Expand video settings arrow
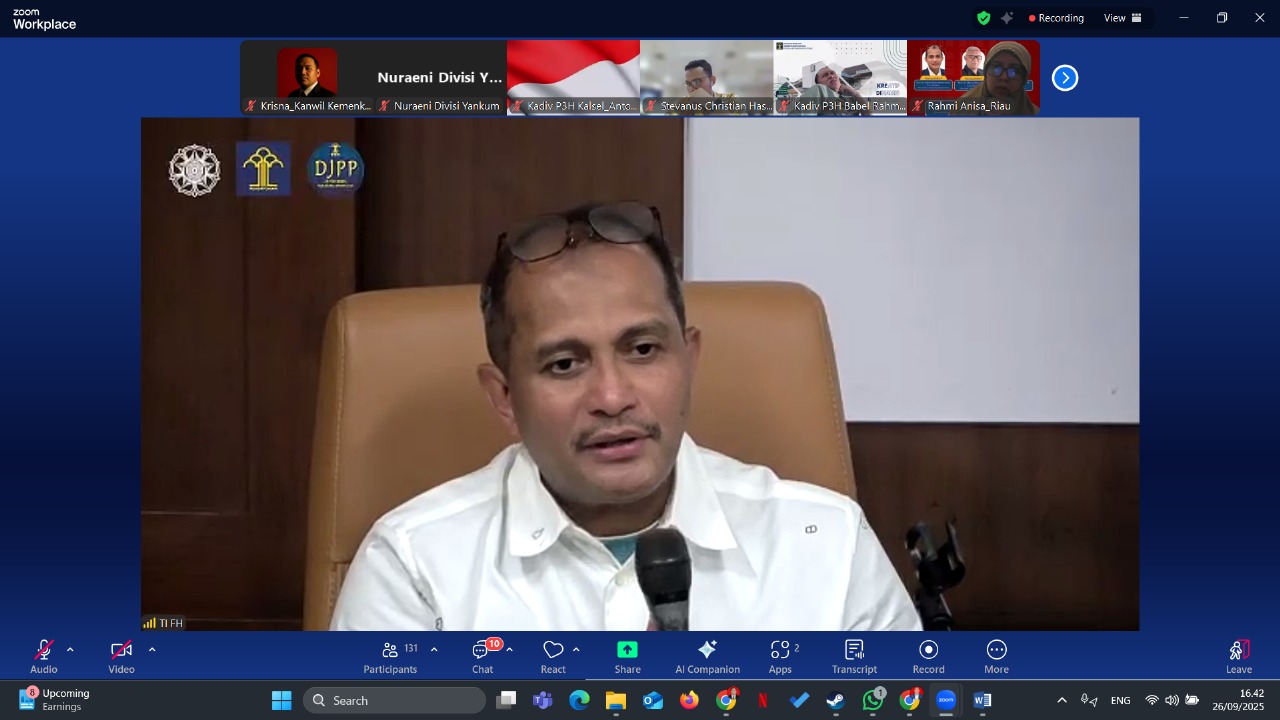Screen dimensions: 1280x720 coord(152,650)
